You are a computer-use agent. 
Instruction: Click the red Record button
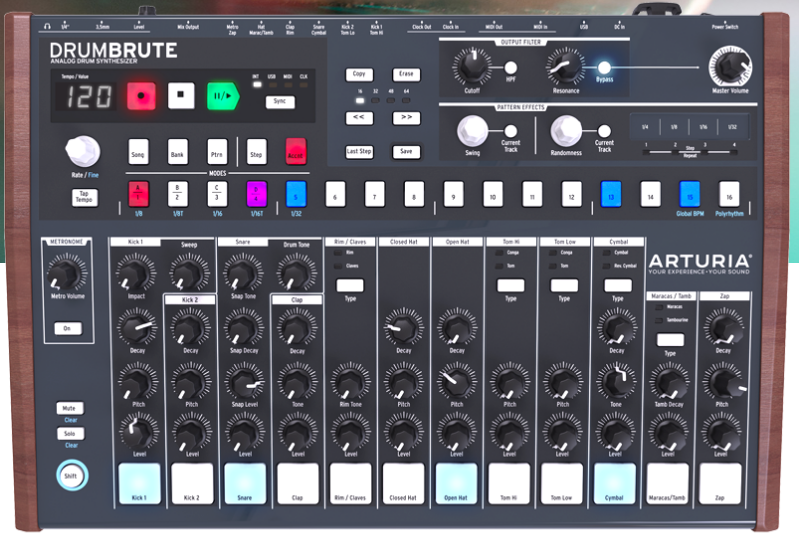[x=141, y=96]
